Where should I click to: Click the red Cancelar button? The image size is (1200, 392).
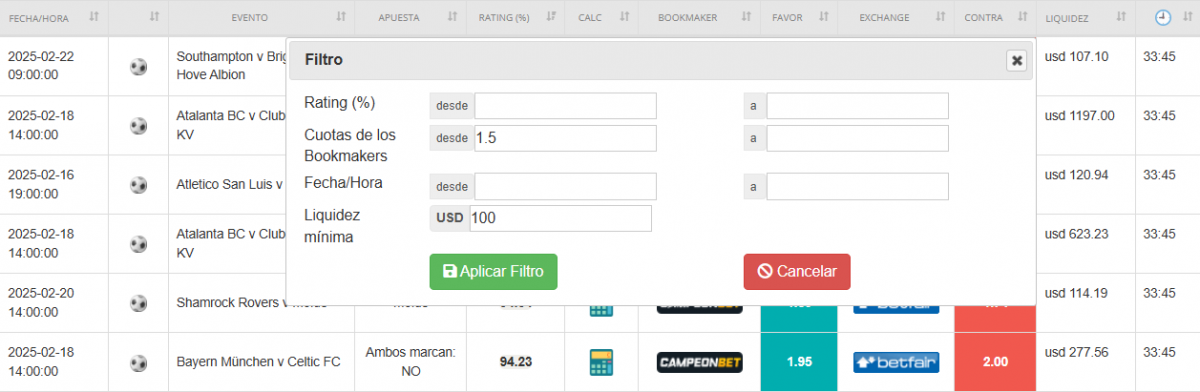(x=797, y=272)
